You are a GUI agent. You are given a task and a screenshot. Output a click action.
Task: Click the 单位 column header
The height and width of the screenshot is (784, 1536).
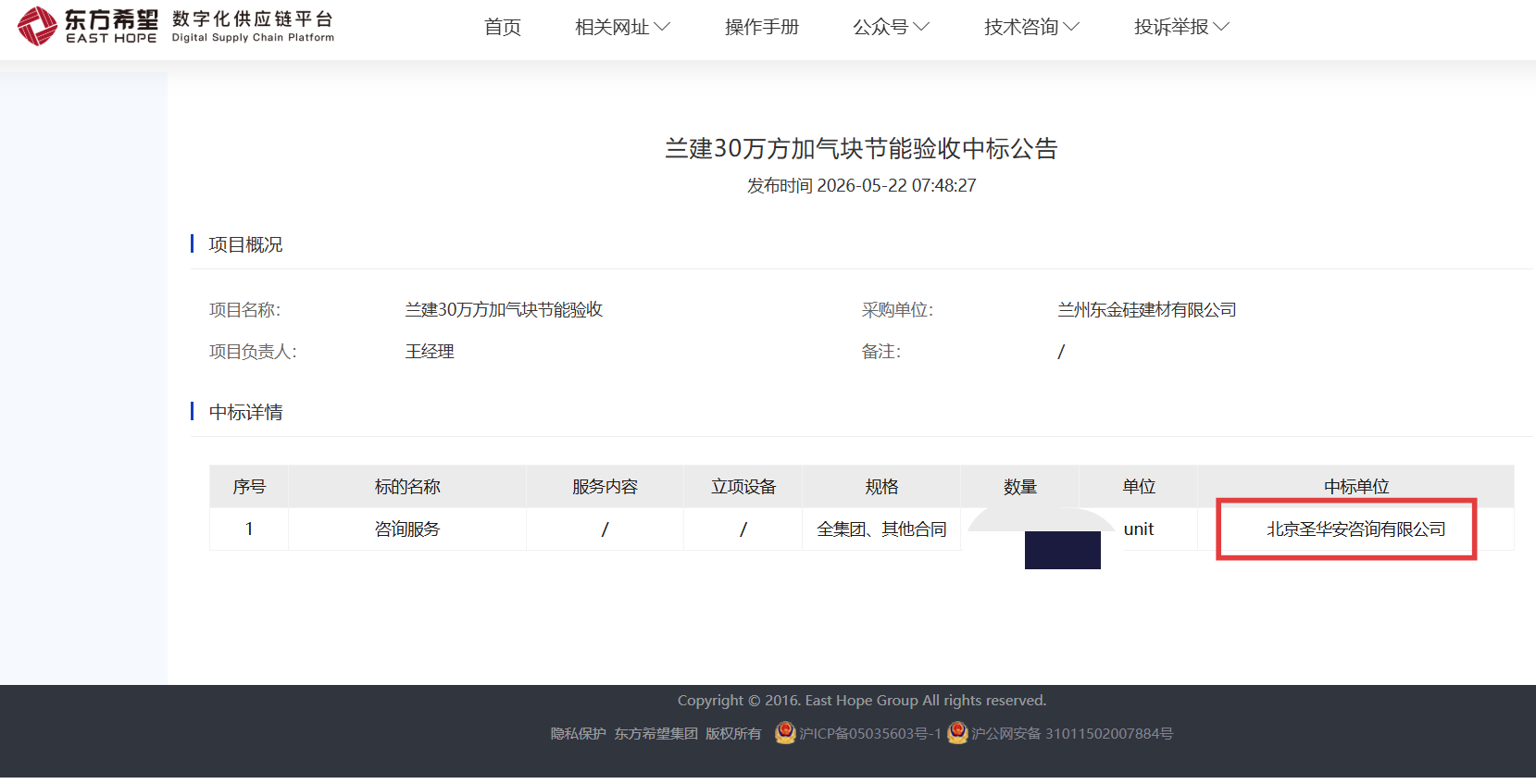point(1139,487)
